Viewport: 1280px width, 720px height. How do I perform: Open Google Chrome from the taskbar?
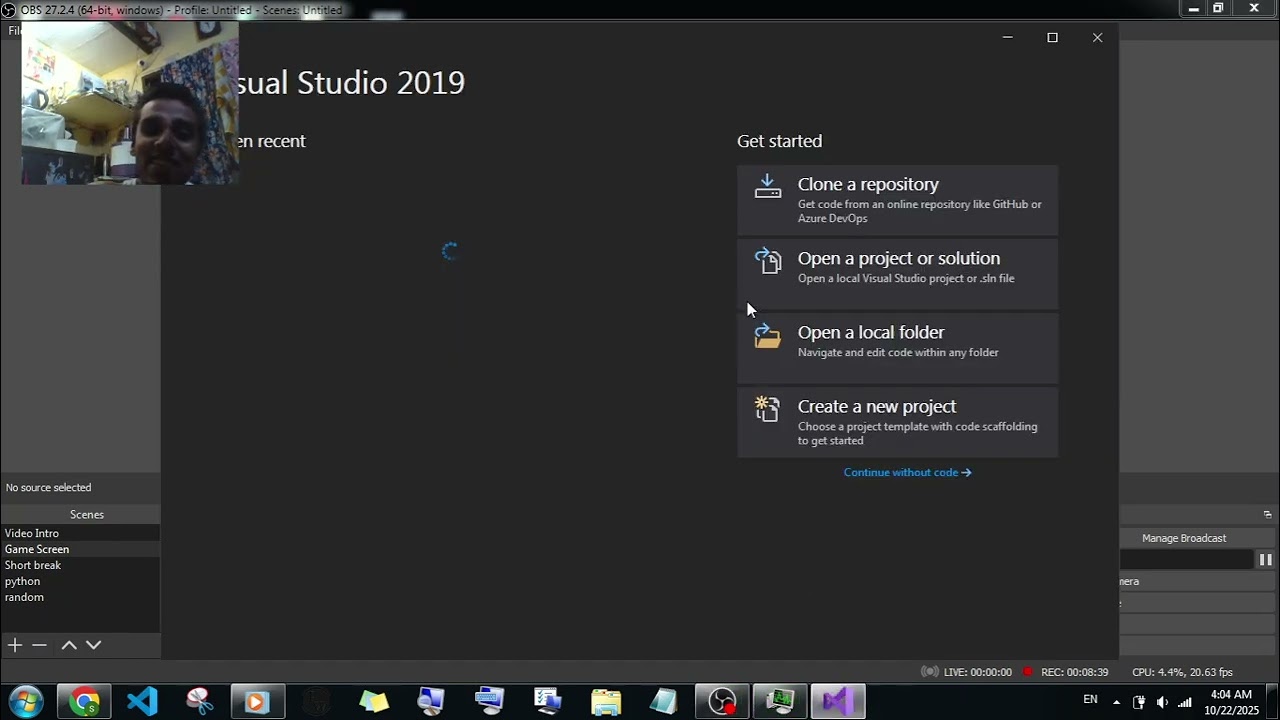tap(84, 701)
